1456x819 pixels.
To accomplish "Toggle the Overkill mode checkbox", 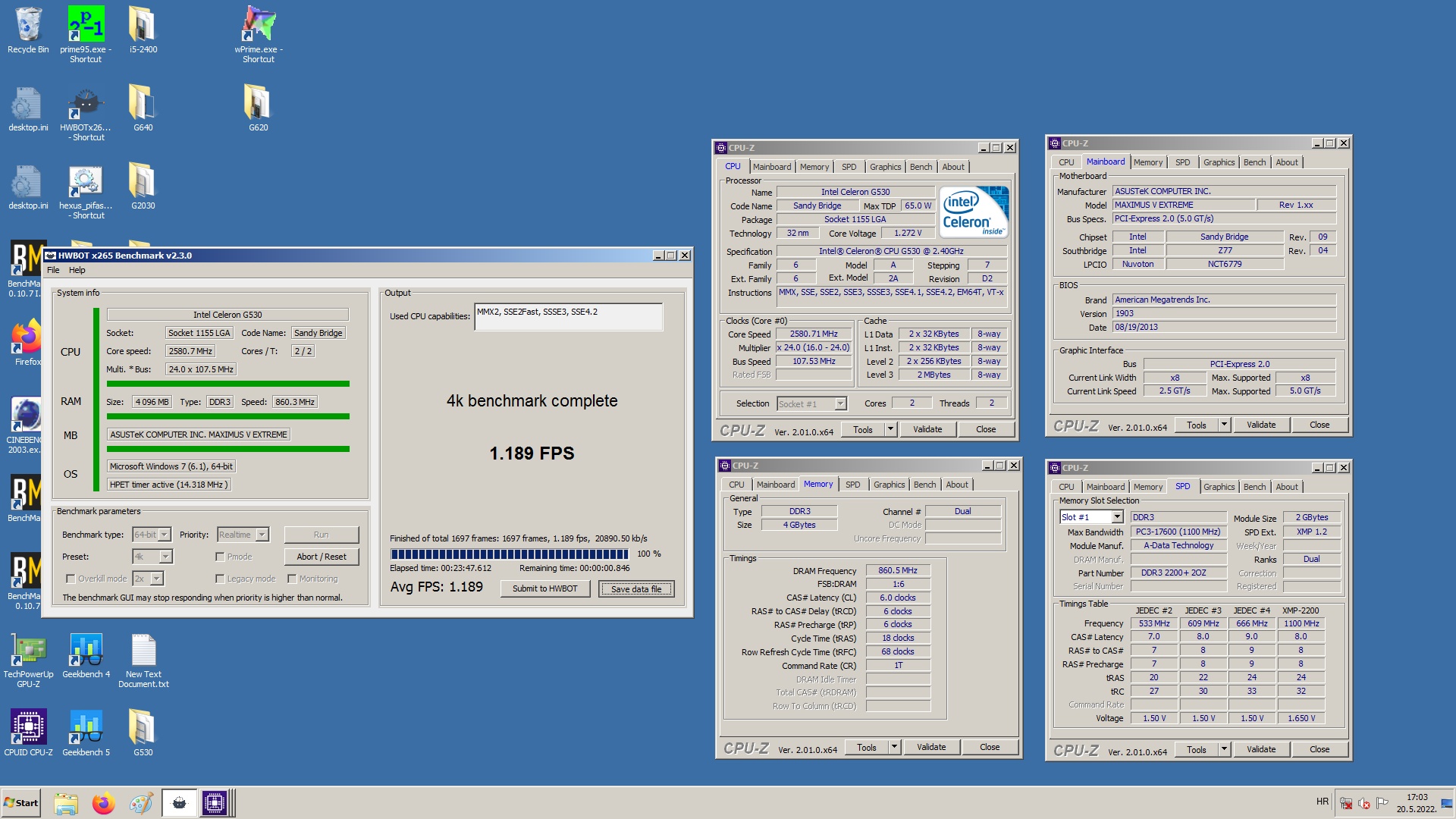I will [71, 579].
